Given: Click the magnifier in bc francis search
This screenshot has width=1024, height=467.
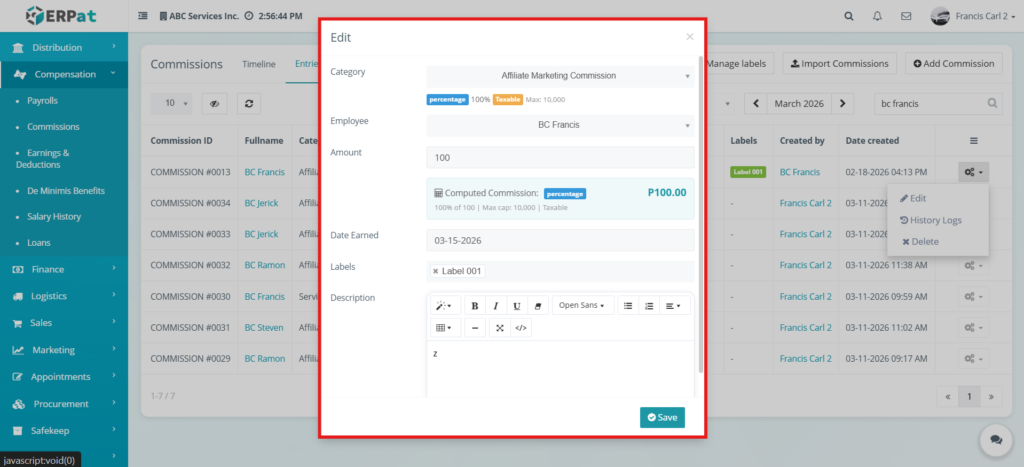Looking at the screenshot, I should click(992, 103).
